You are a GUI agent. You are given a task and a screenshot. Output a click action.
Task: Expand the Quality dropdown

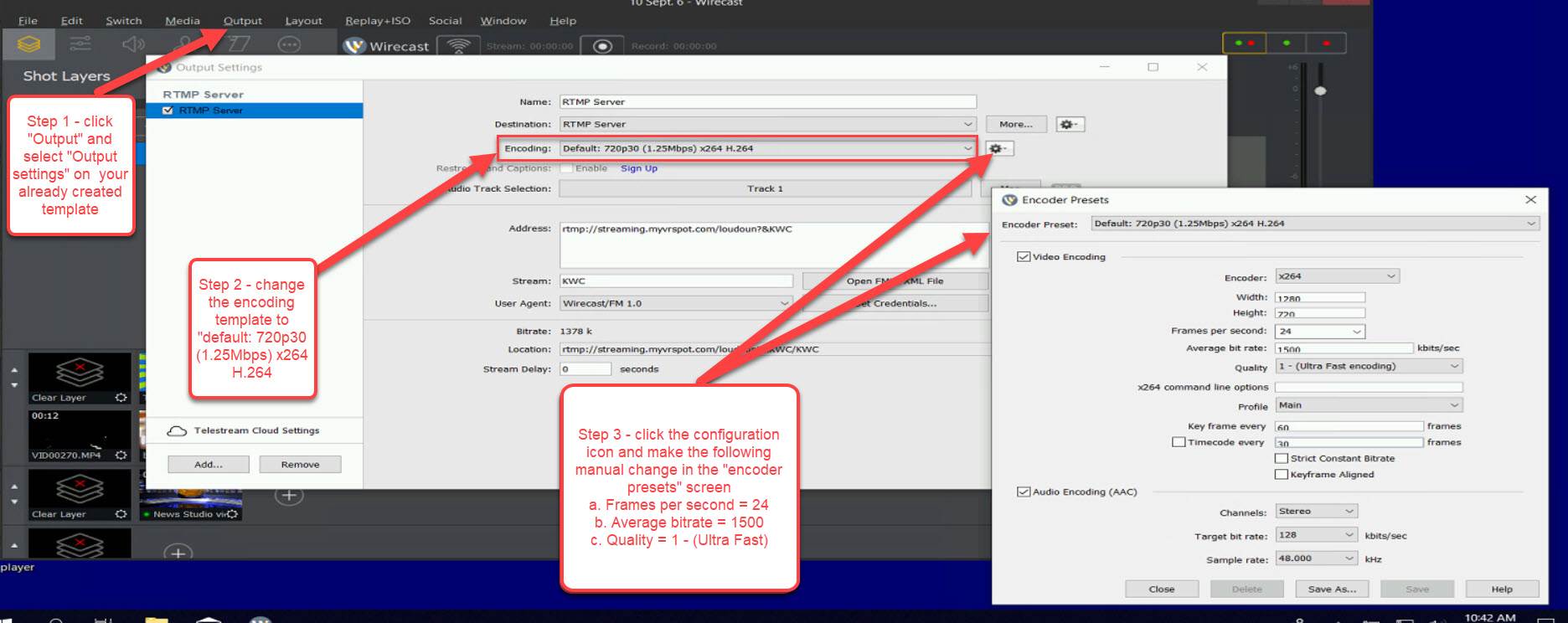pyautogui.click(x=1369, y=366)
